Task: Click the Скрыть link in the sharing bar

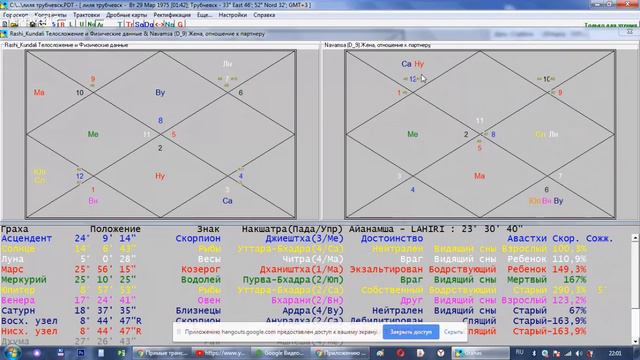Action: click(x=453, y=332)
